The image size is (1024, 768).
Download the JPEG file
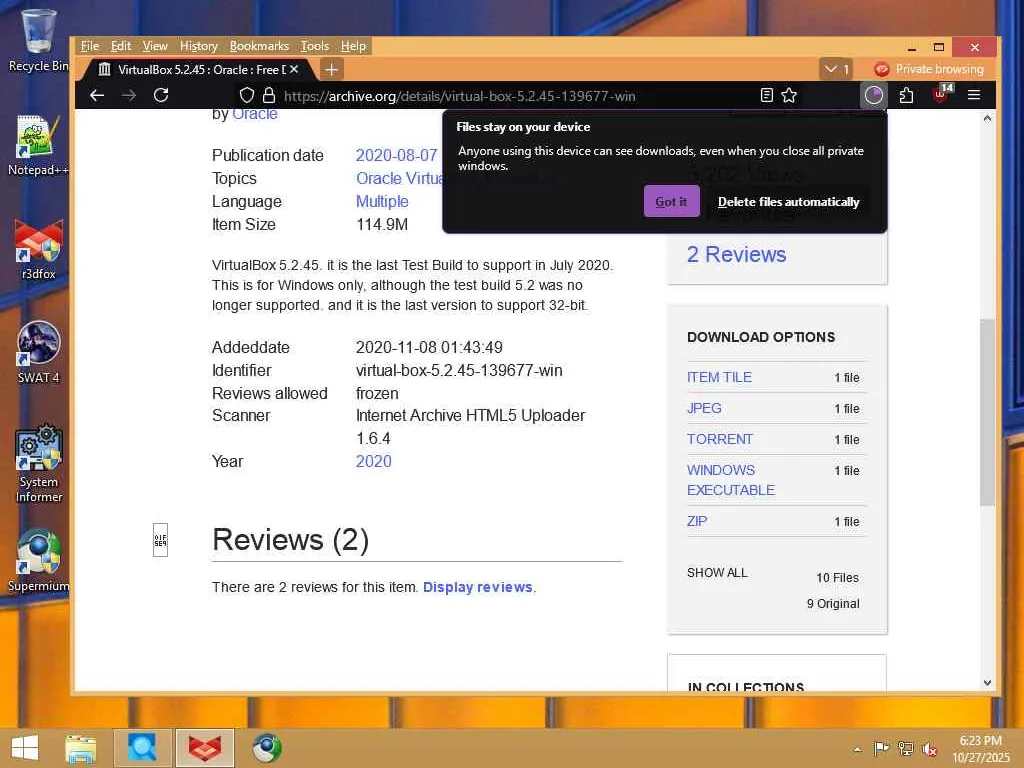click(704, 408)
